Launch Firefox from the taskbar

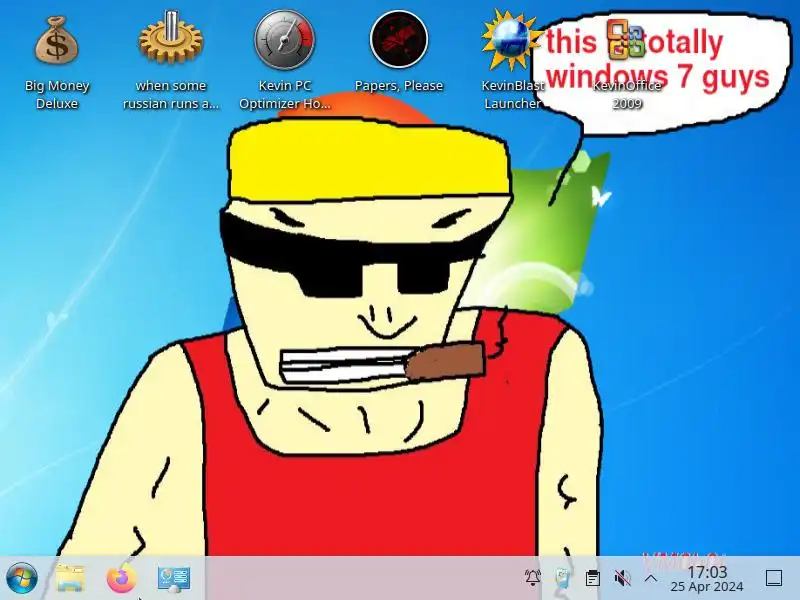tap(121, 578)
